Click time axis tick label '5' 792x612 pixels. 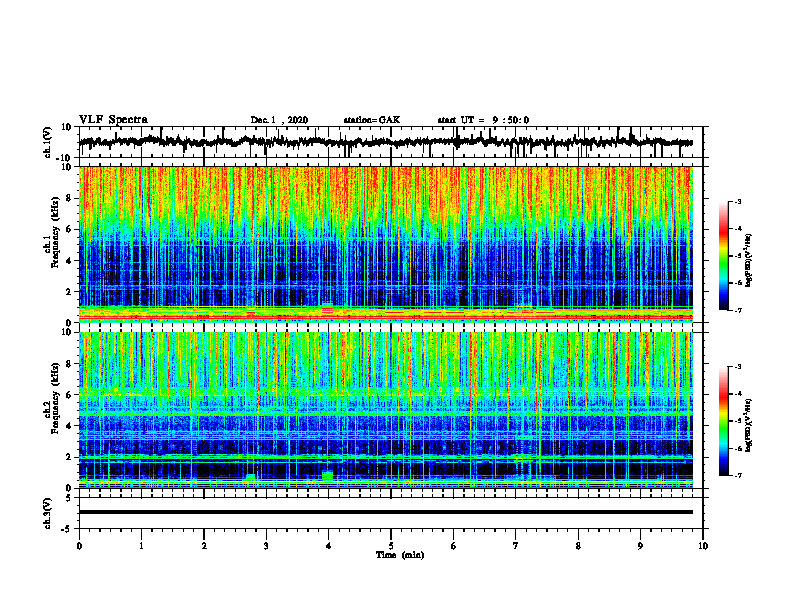tap(391, 546)
